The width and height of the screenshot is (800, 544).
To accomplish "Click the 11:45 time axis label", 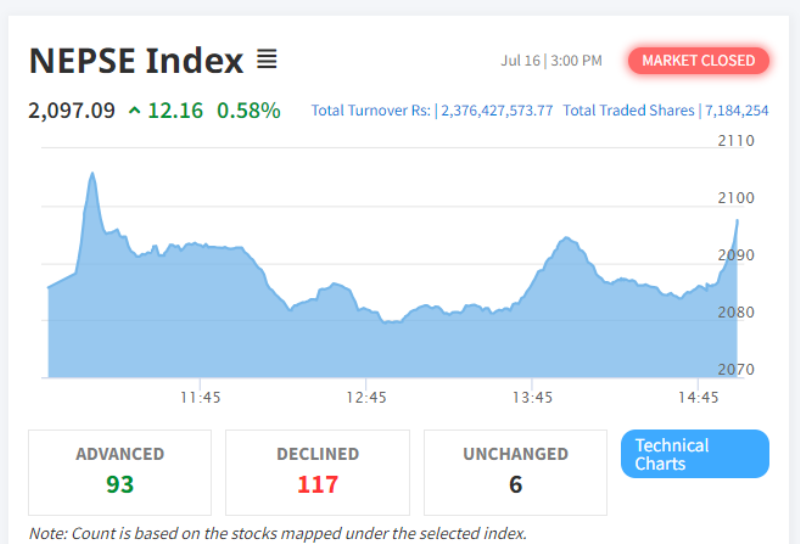I will (200, 398).
